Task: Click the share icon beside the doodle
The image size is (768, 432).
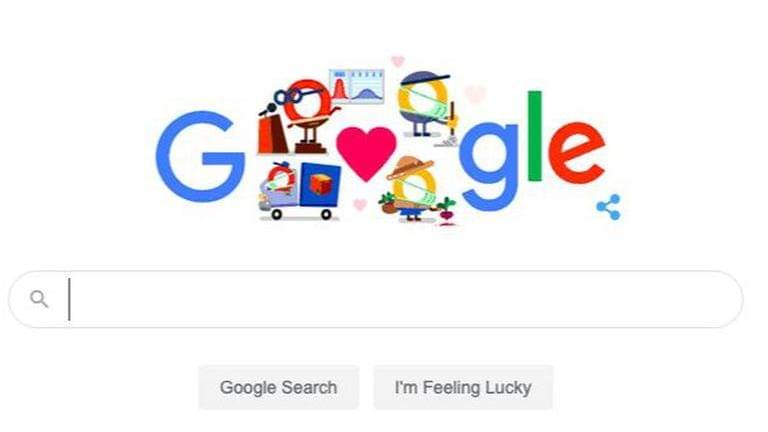Action: click(609, 207)
